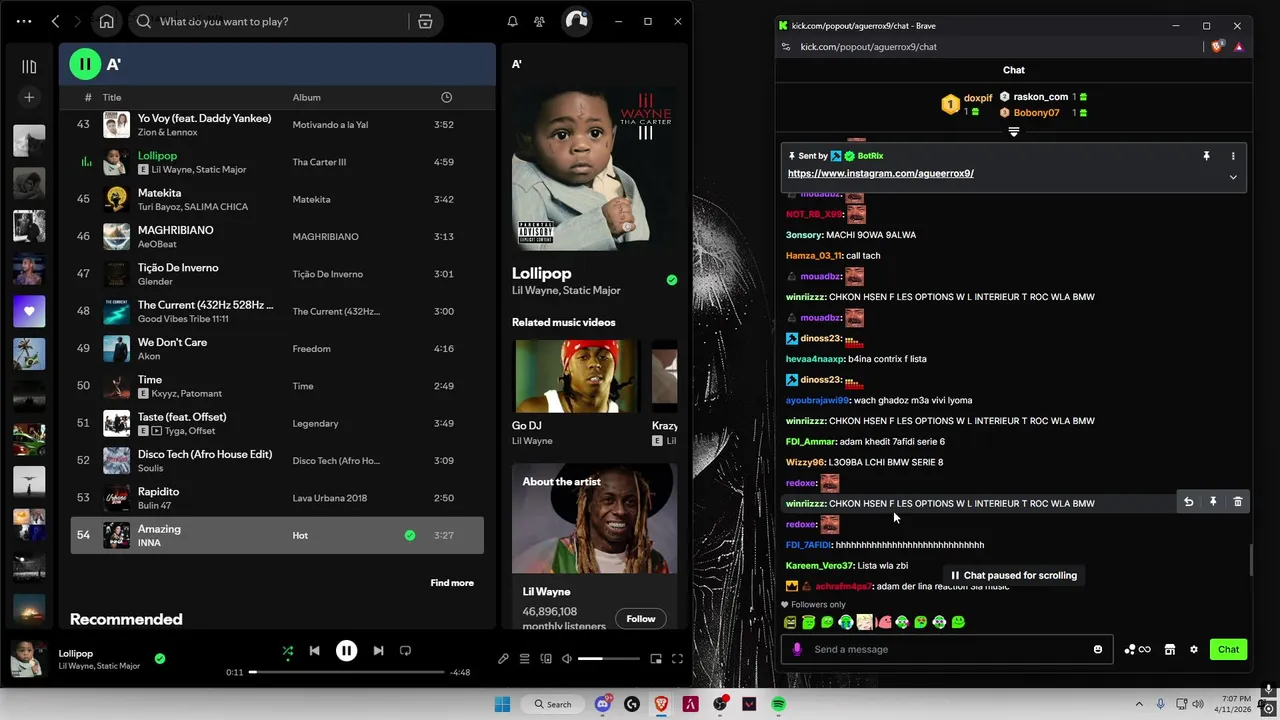Screen dimensions: 1280x720
Task: Sort by Album column header
Action: coord(306,97)
